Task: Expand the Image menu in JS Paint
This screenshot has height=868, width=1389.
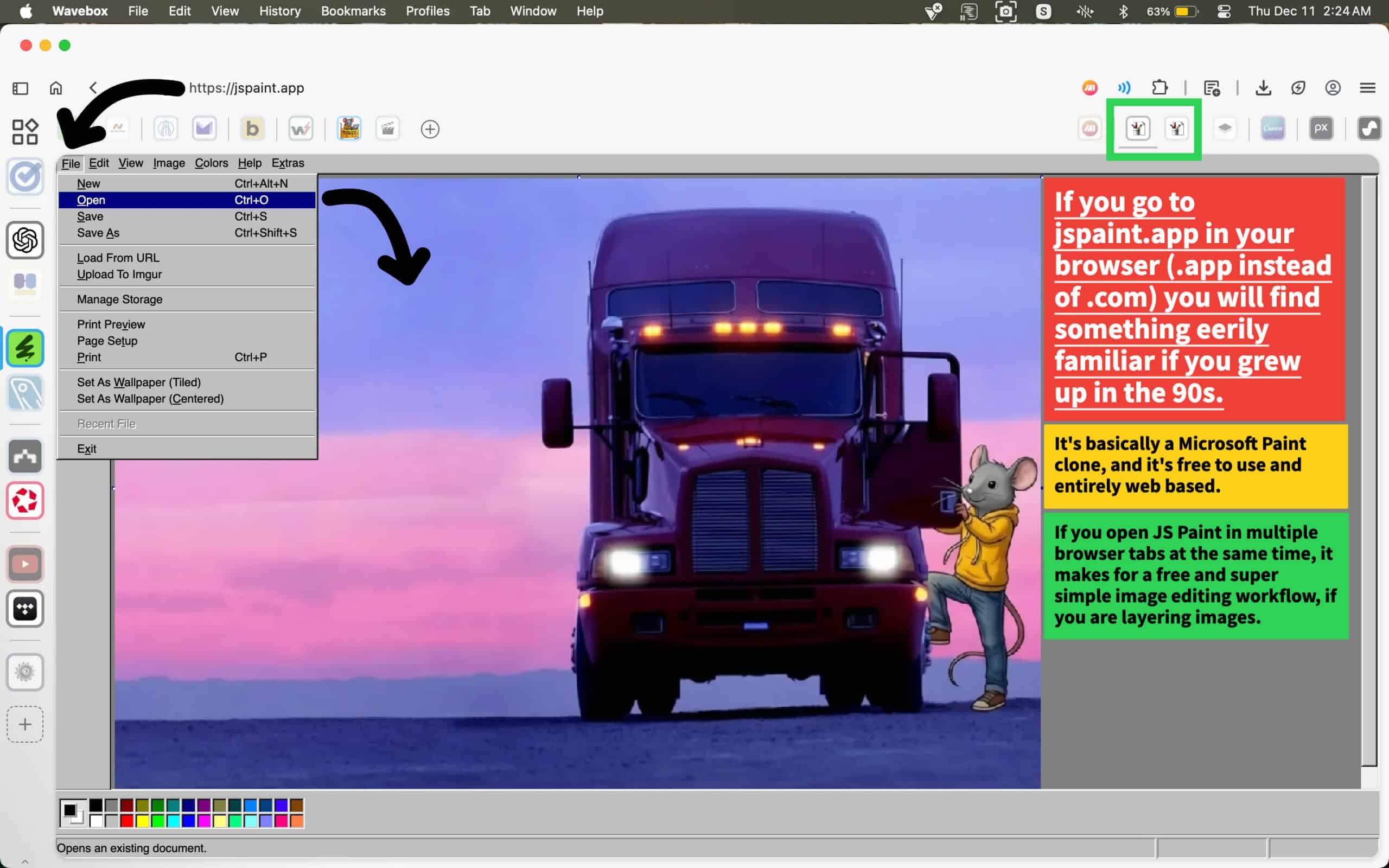Action: pyautogui.click(x=169, y=163)
